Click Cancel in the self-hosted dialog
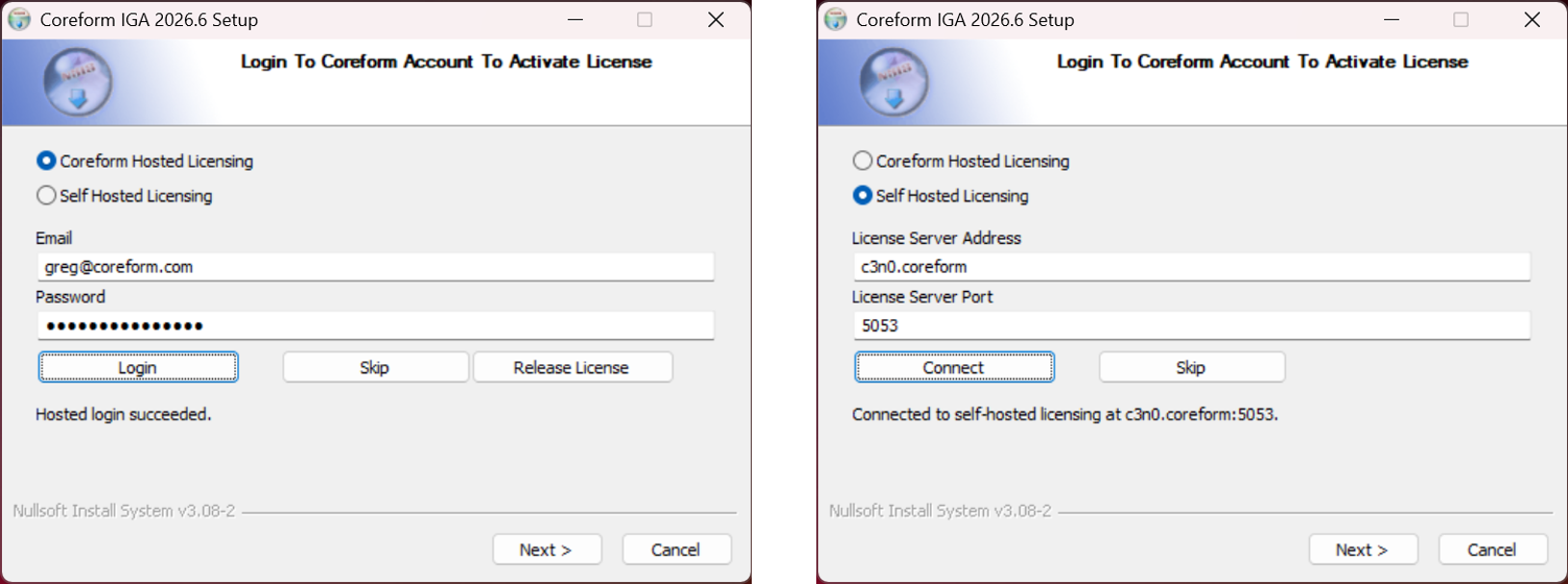The width and height of the screenshot is (1568, 584). (x=1492, y=549)
